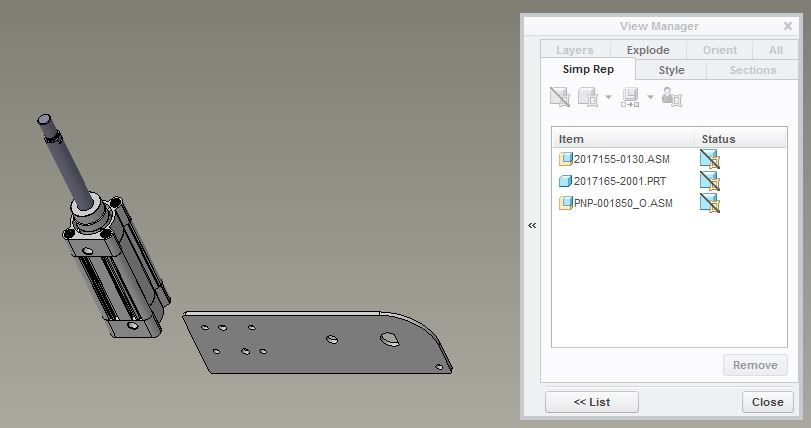Click the excluded status icon for 2017155-0130.ASM
Image resolution: width=811 pixels, height=428 pixels.
coord(710,159)
